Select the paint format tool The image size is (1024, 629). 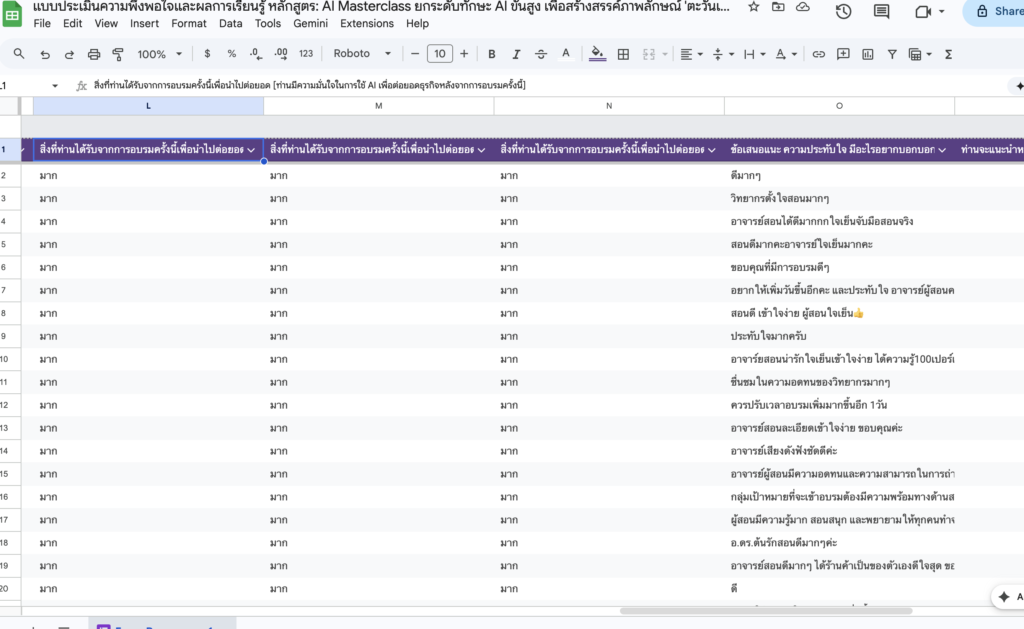click(x=117, y=54)
